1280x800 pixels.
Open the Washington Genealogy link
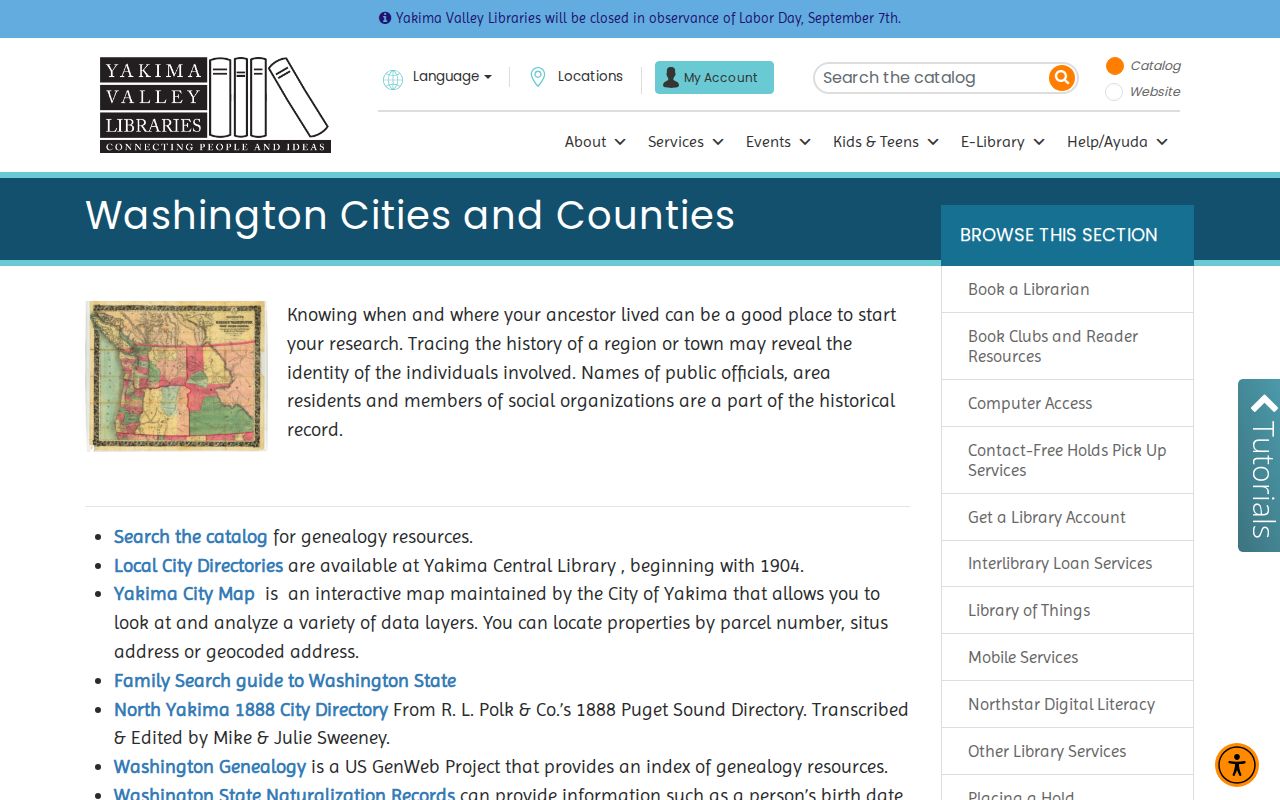click(210, 767)
